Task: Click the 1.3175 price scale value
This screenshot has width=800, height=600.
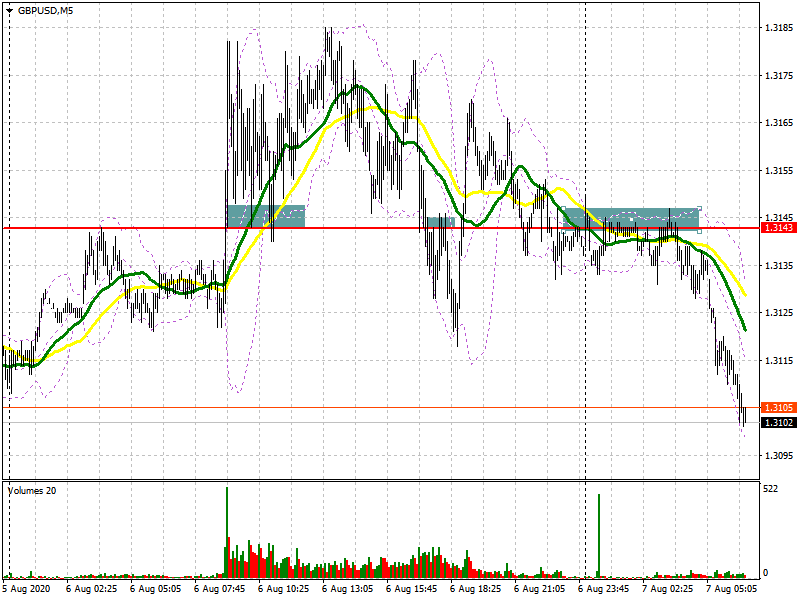Action: [779, 76]
